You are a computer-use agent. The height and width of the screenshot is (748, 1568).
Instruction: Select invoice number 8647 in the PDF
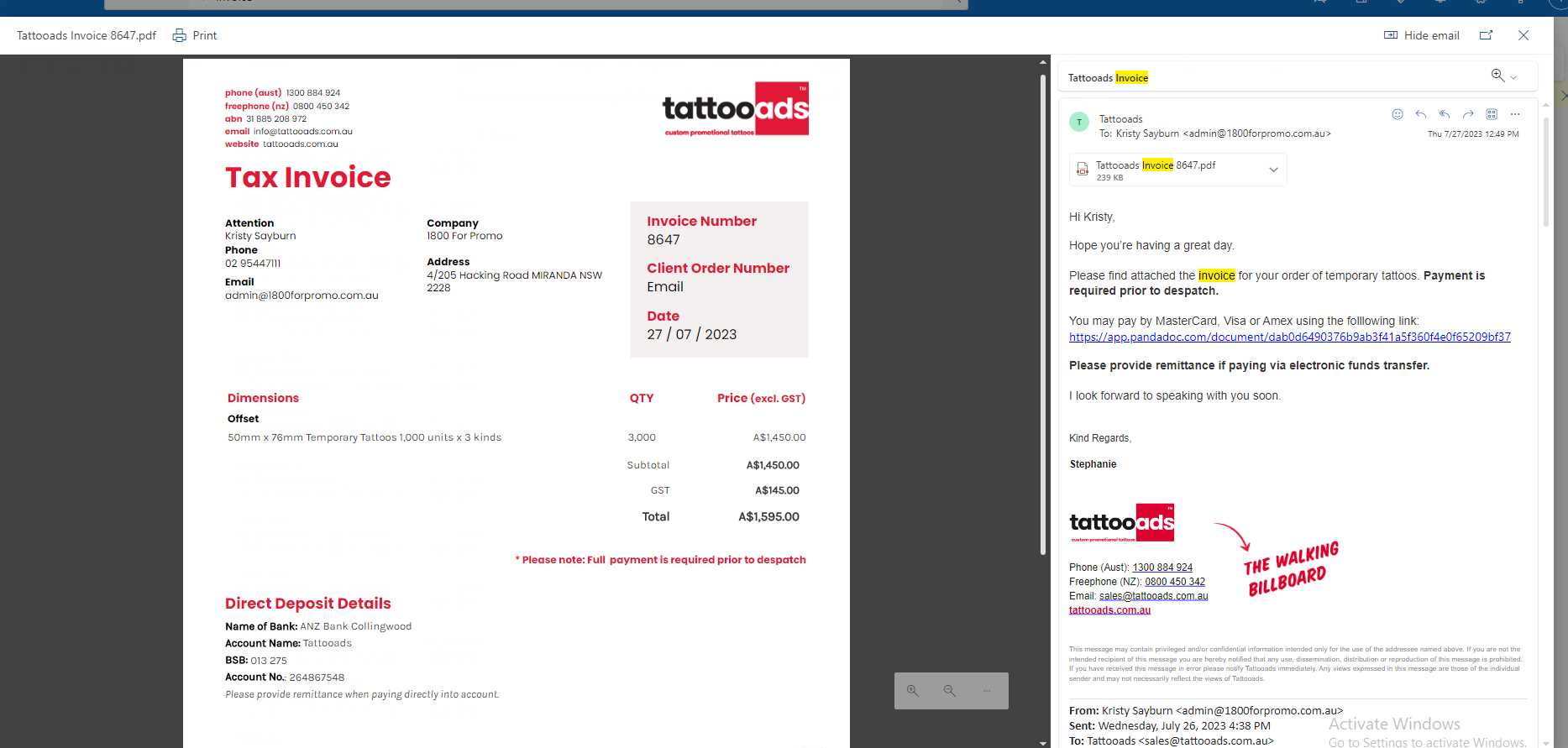coord(663,240)
